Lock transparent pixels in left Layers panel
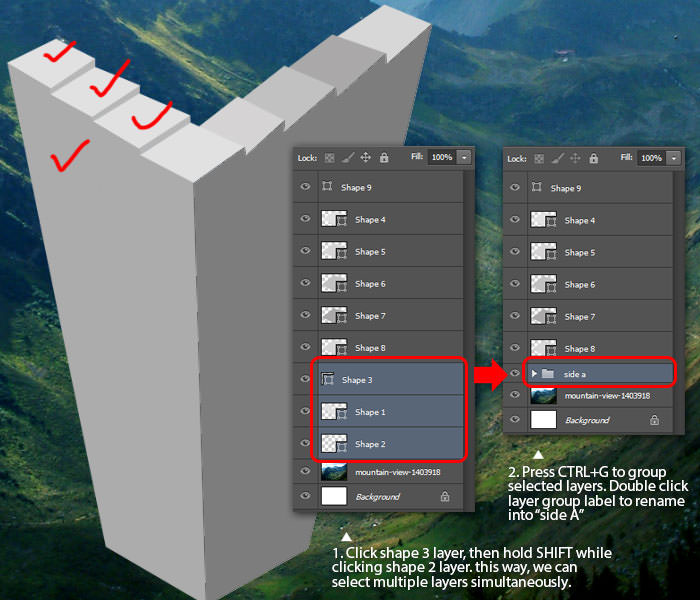700x600 pixels. tap(329, 158)
